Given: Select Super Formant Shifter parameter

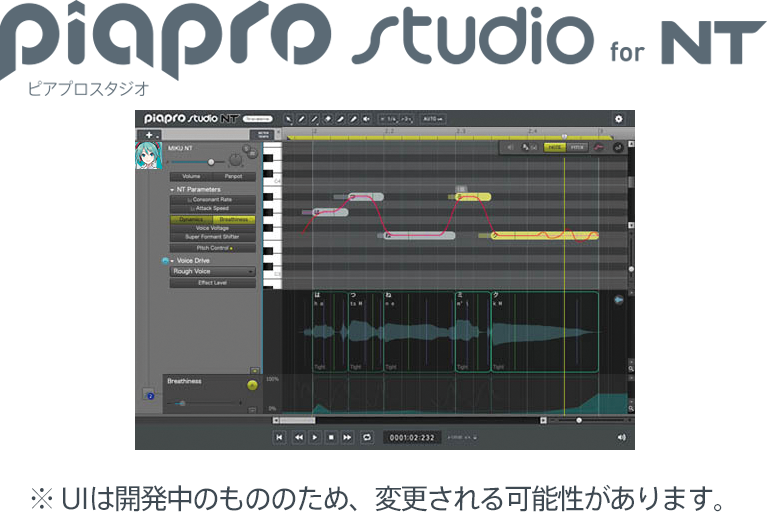Looking at the screenshot, I should 213,237.
